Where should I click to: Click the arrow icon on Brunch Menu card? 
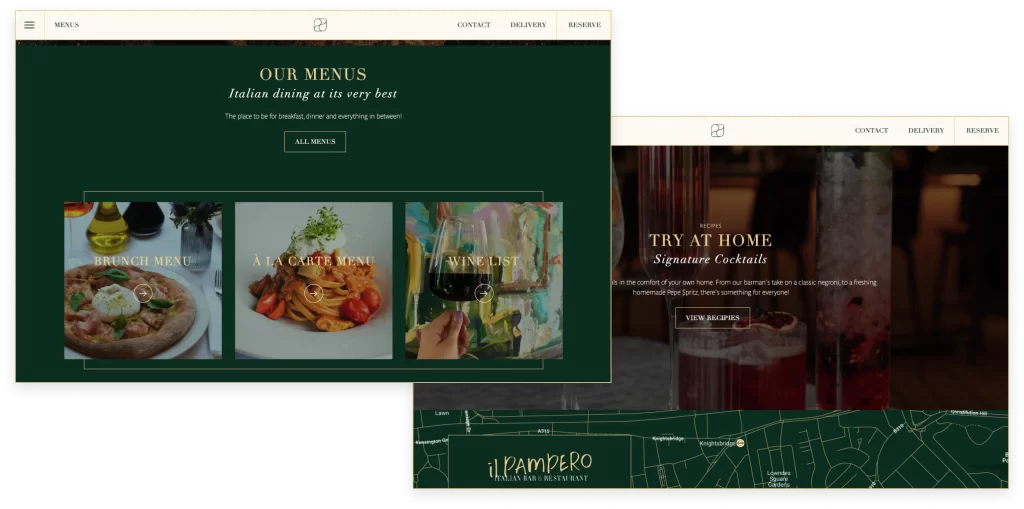[143, 293]
